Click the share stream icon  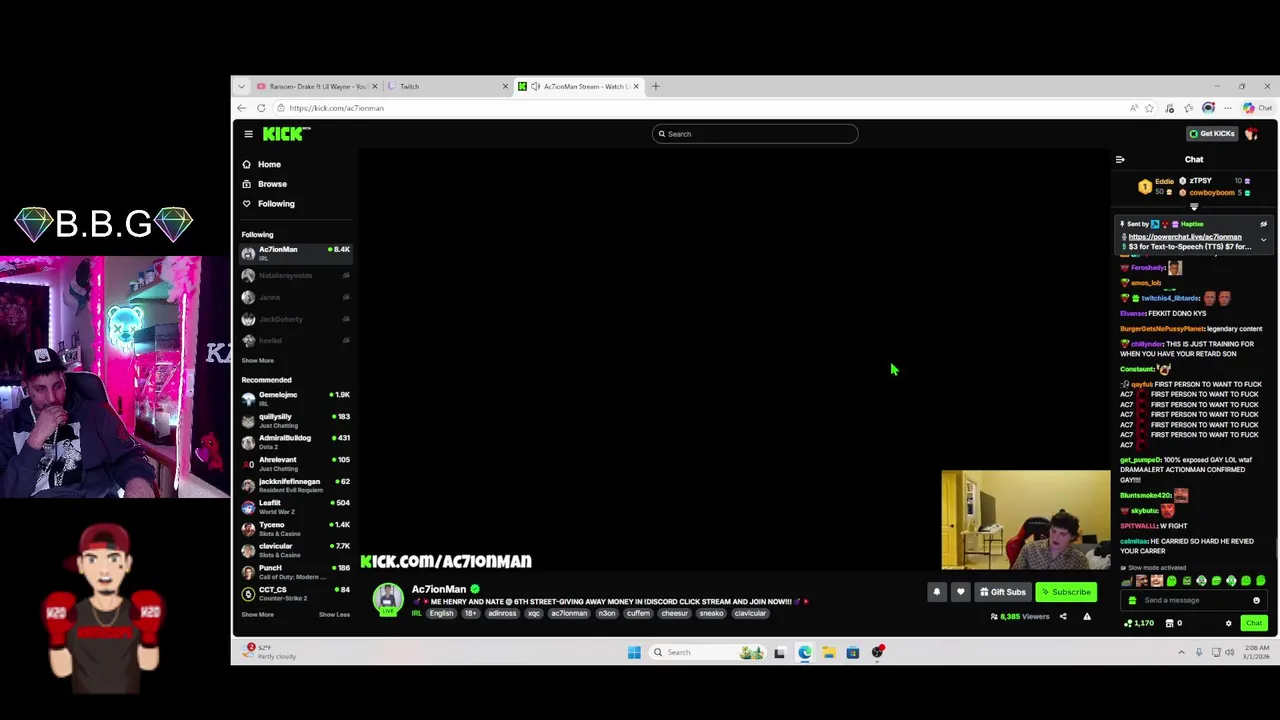click(x=1063, y=617)
